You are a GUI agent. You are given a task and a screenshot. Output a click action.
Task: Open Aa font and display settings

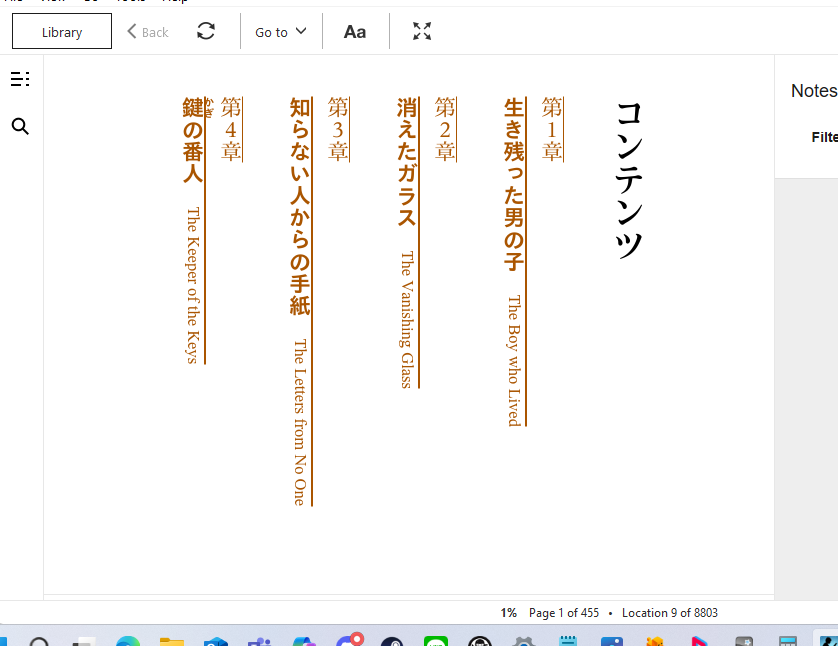pos(355,32)
